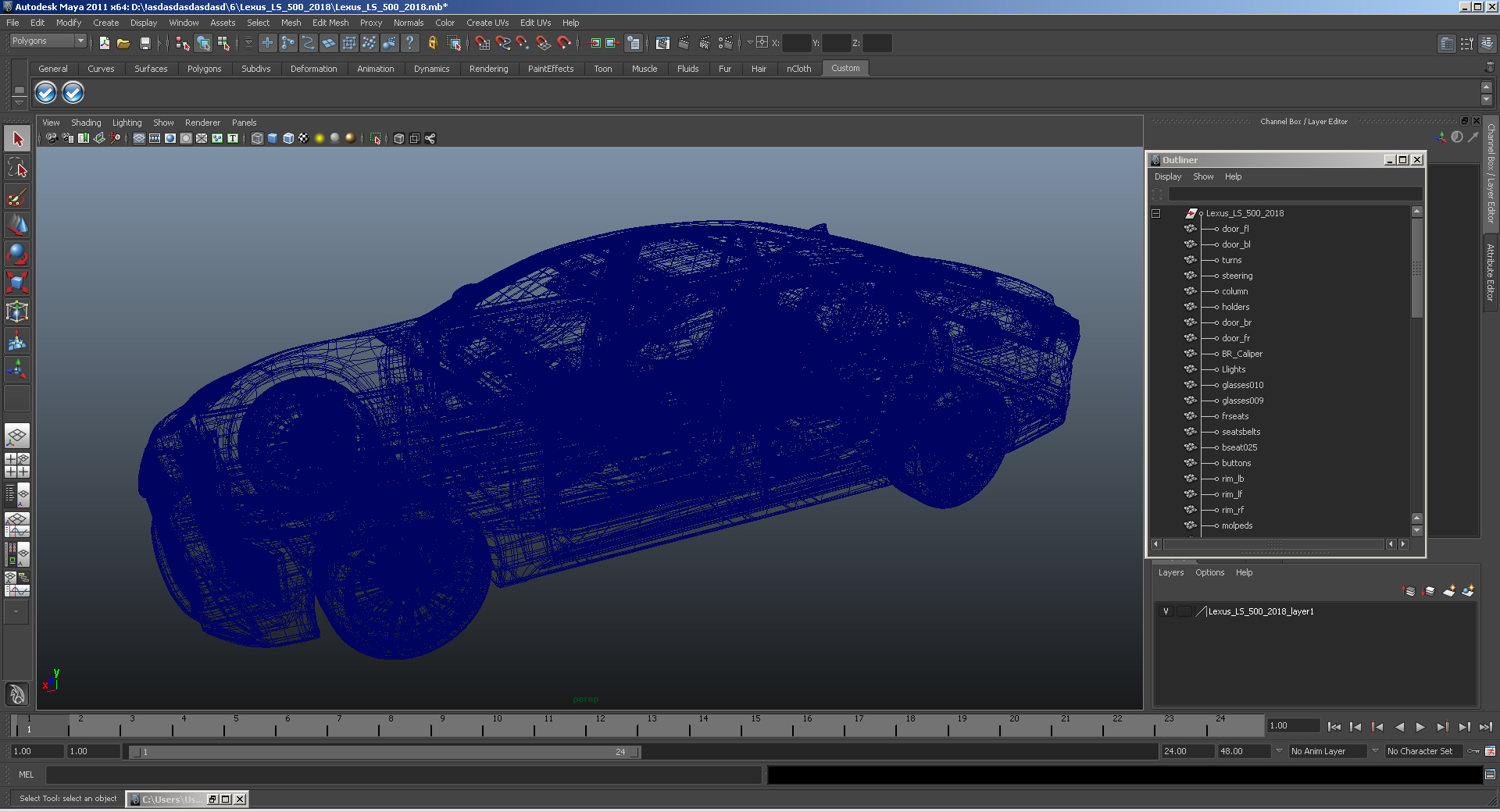Image resolution: width=1500 pixels, height=812 pixels.
Task: Open the Create UVs menu
Action: tap(487, 23)
